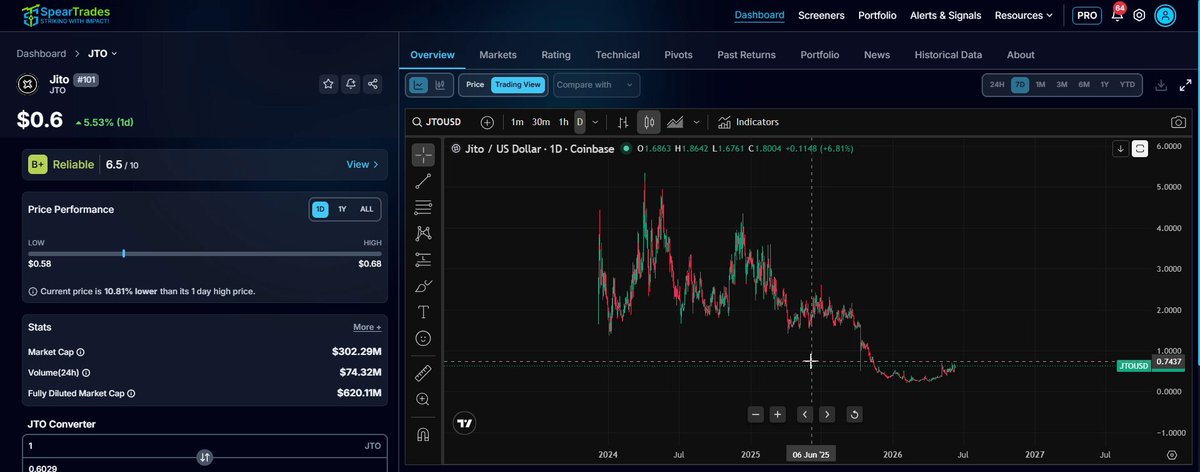Viewport: 1200px width, 472px height.
Task: Set price performance range to ALL
Action: click(x=367, y=209)
